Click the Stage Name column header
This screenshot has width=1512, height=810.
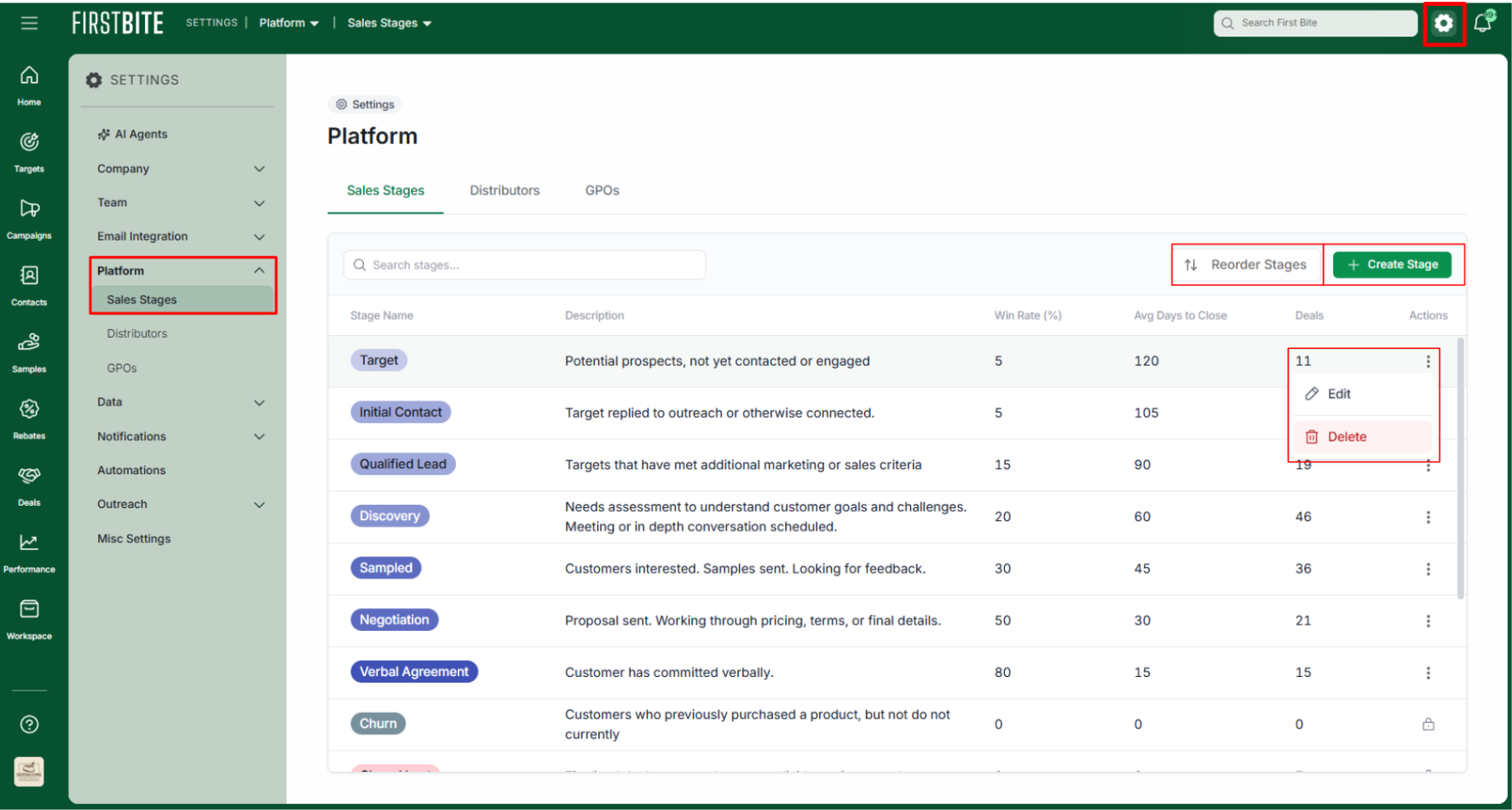click(382, 315)
